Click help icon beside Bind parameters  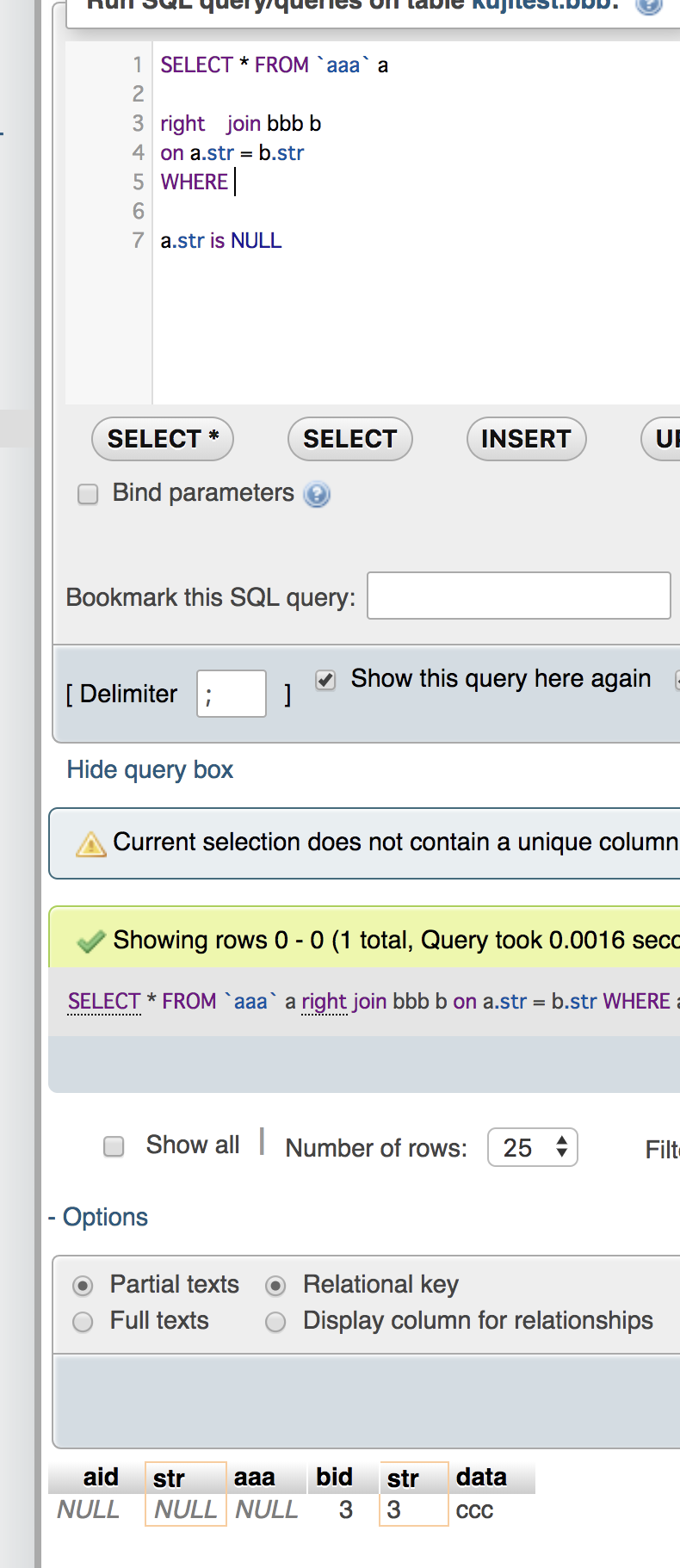(317, 494)
